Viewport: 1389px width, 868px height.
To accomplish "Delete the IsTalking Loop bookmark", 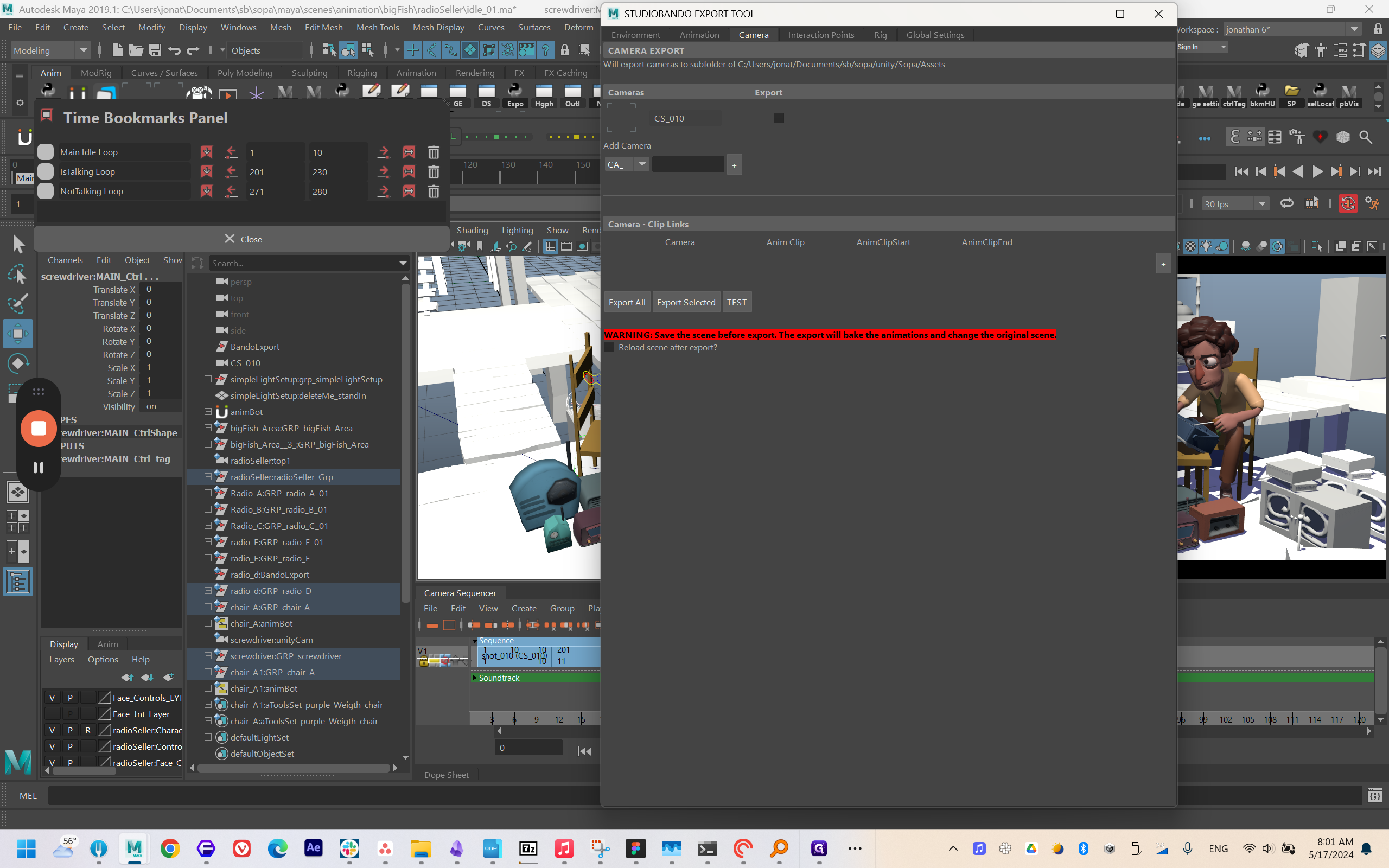I will (x=434, y=171).
